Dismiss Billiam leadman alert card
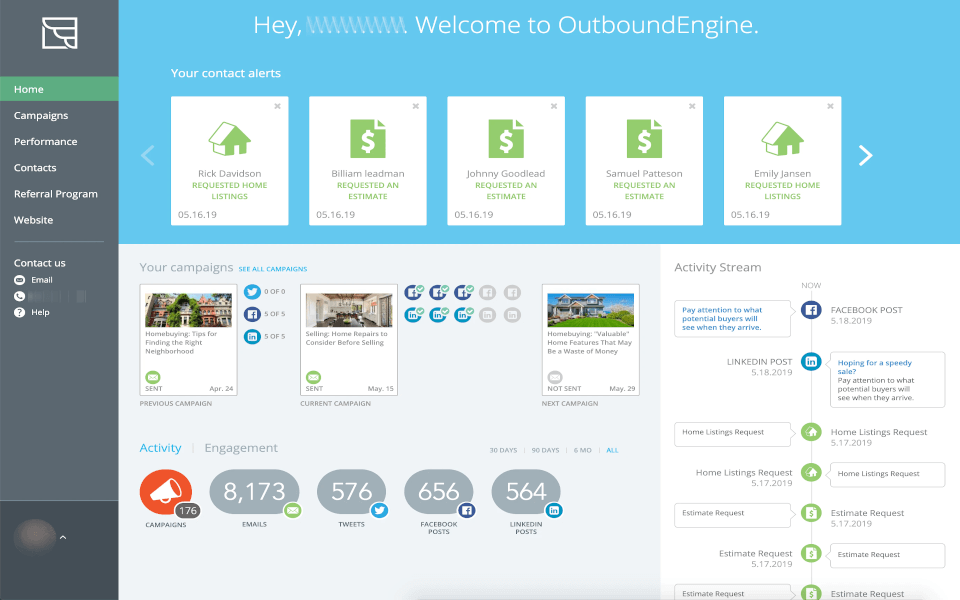 416,106
